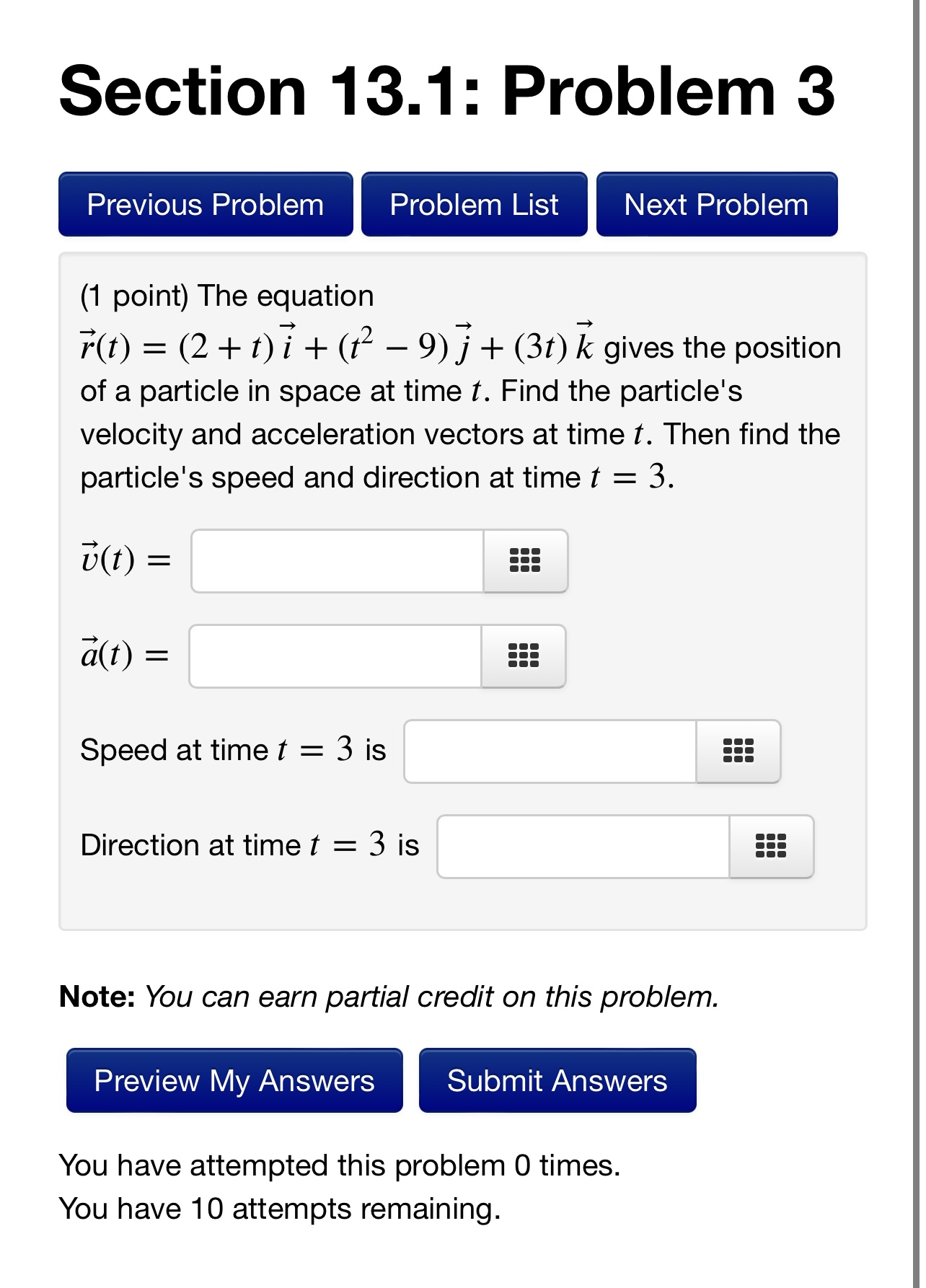Click the symbol palette icon next to v(t)
Image resolution: width=926 pixels, height=1288 pixels.
tap(524, 562)
